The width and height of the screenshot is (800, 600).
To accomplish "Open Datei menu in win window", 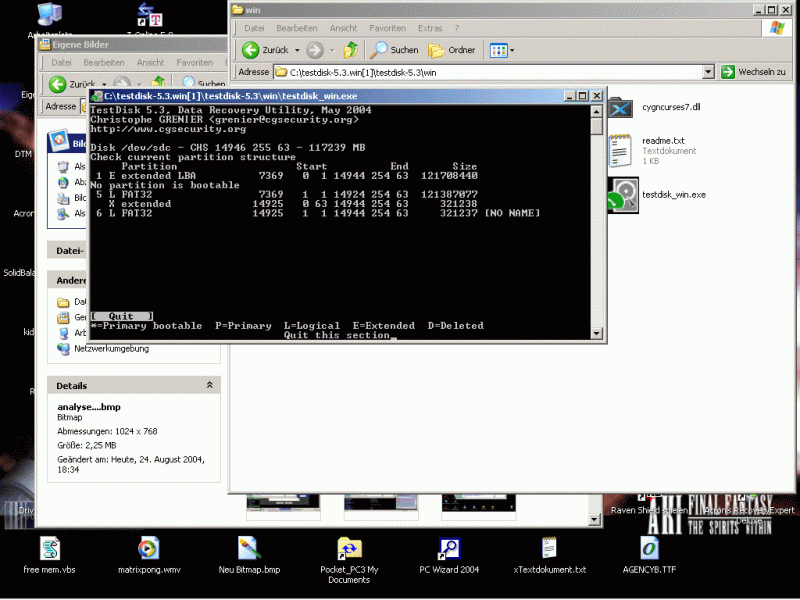I will coord(254,28).
